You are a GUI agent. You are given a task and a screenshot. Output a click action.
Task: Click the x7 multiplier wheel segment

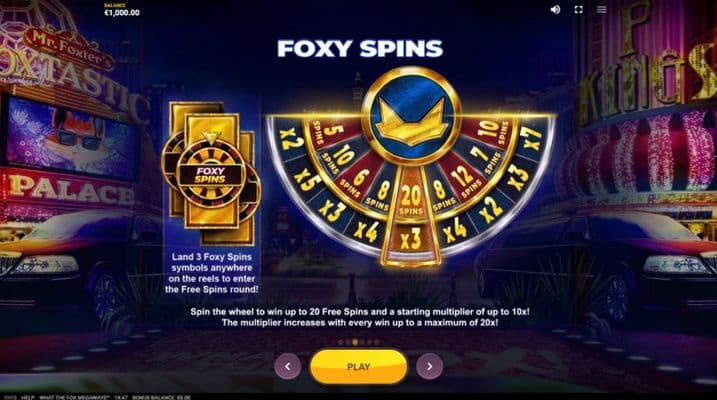(x=533, y=137)
